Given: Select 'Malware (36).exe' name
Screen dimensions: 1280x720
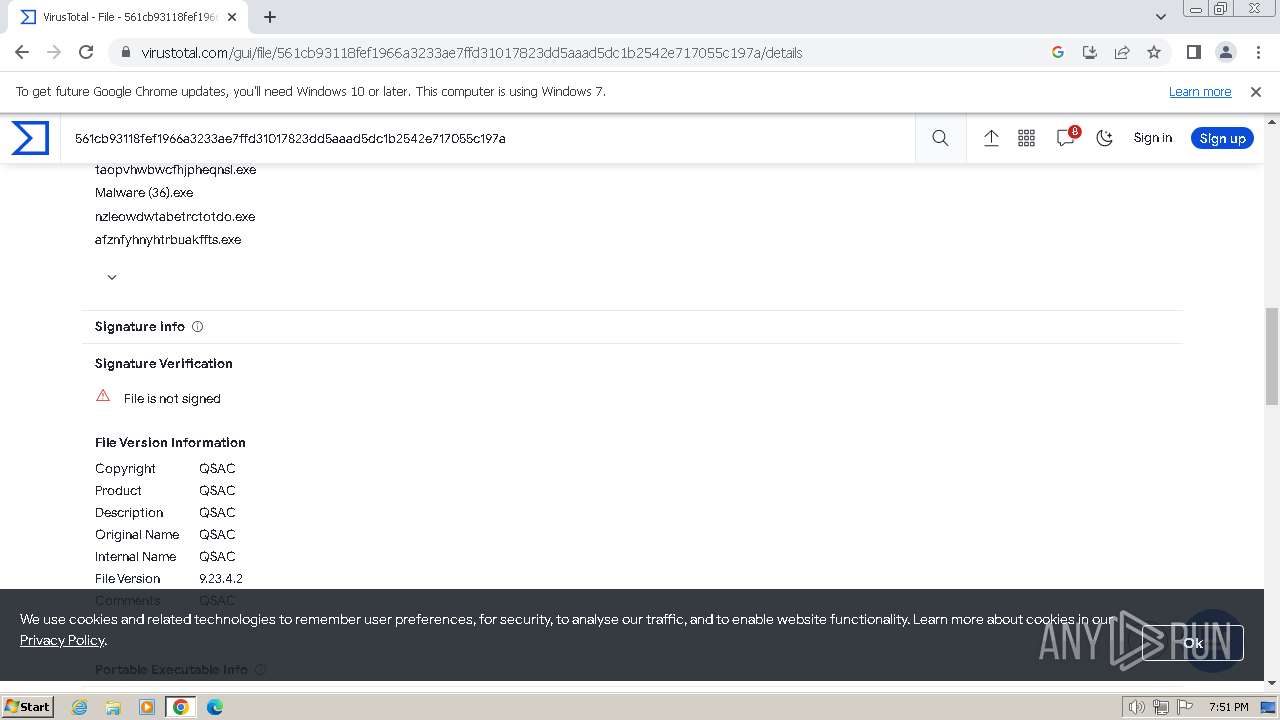Looking at the screenshot, I should (144, 192).
